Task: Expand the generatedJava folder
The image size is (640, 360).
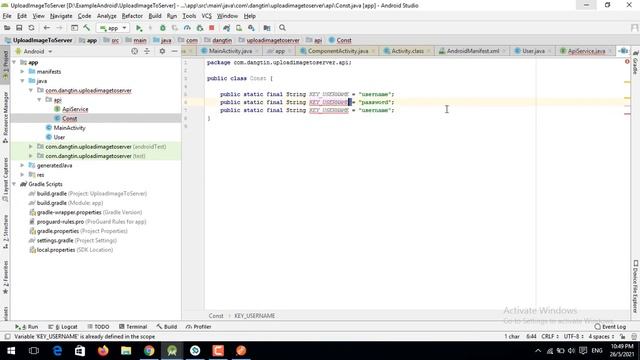Action: coord(22,165)
